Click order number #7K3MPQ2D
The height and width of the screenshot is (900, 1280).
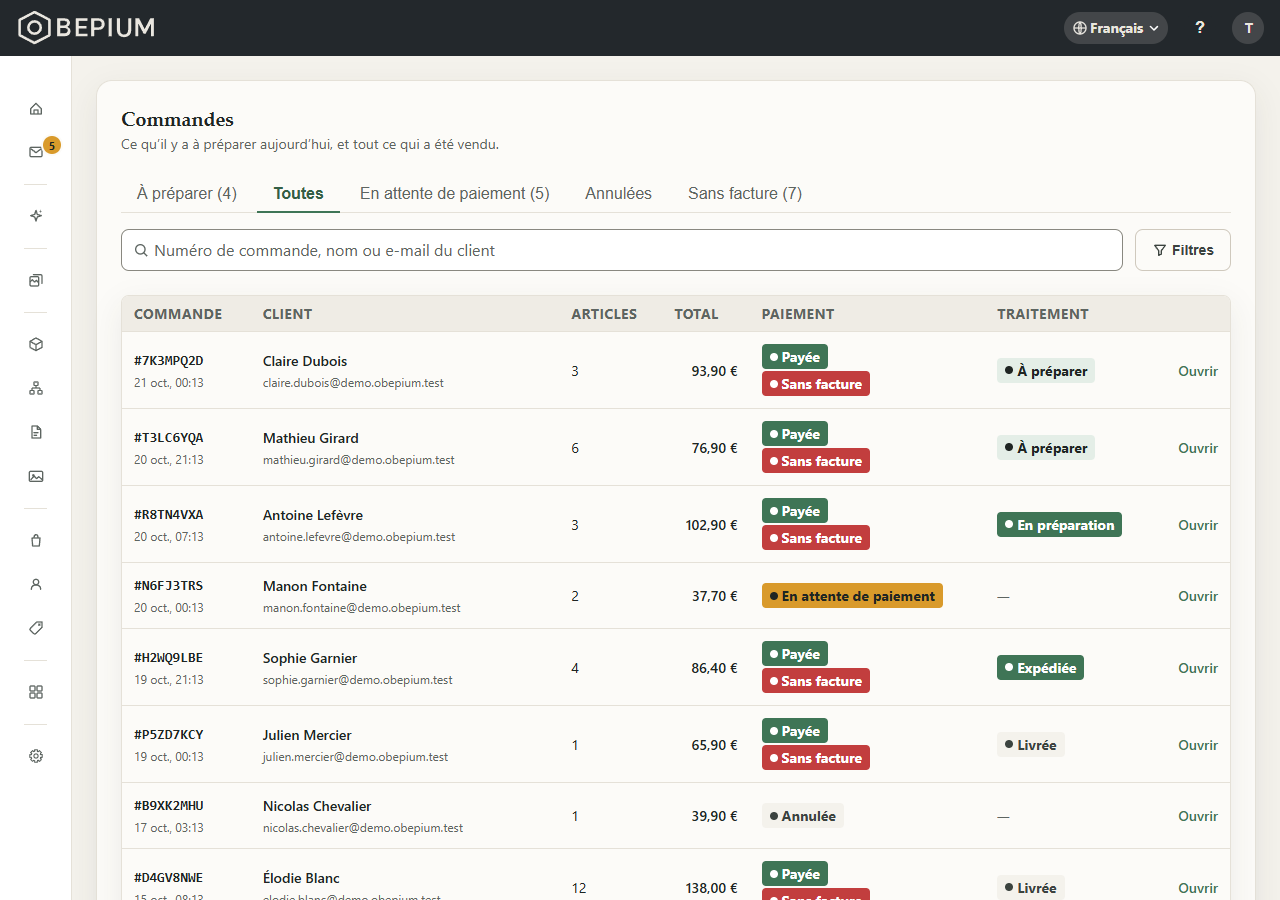click(x=169, y=360)
